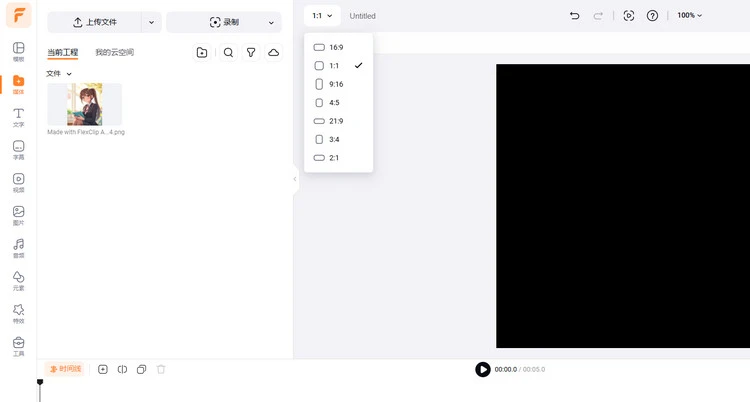The image size is (750, 402).
Task: Select the 9:16 aspect ratio option
Action: [x=336, y=84]
